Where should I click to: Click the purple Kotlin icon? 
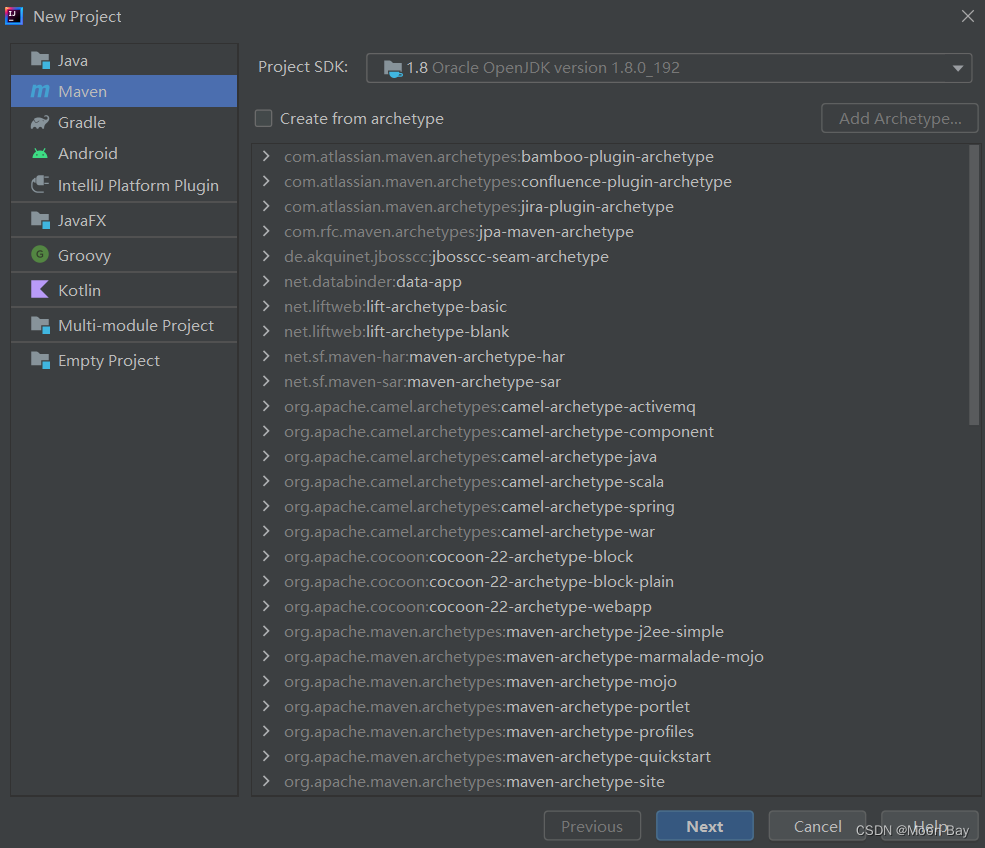pos(40,290)
